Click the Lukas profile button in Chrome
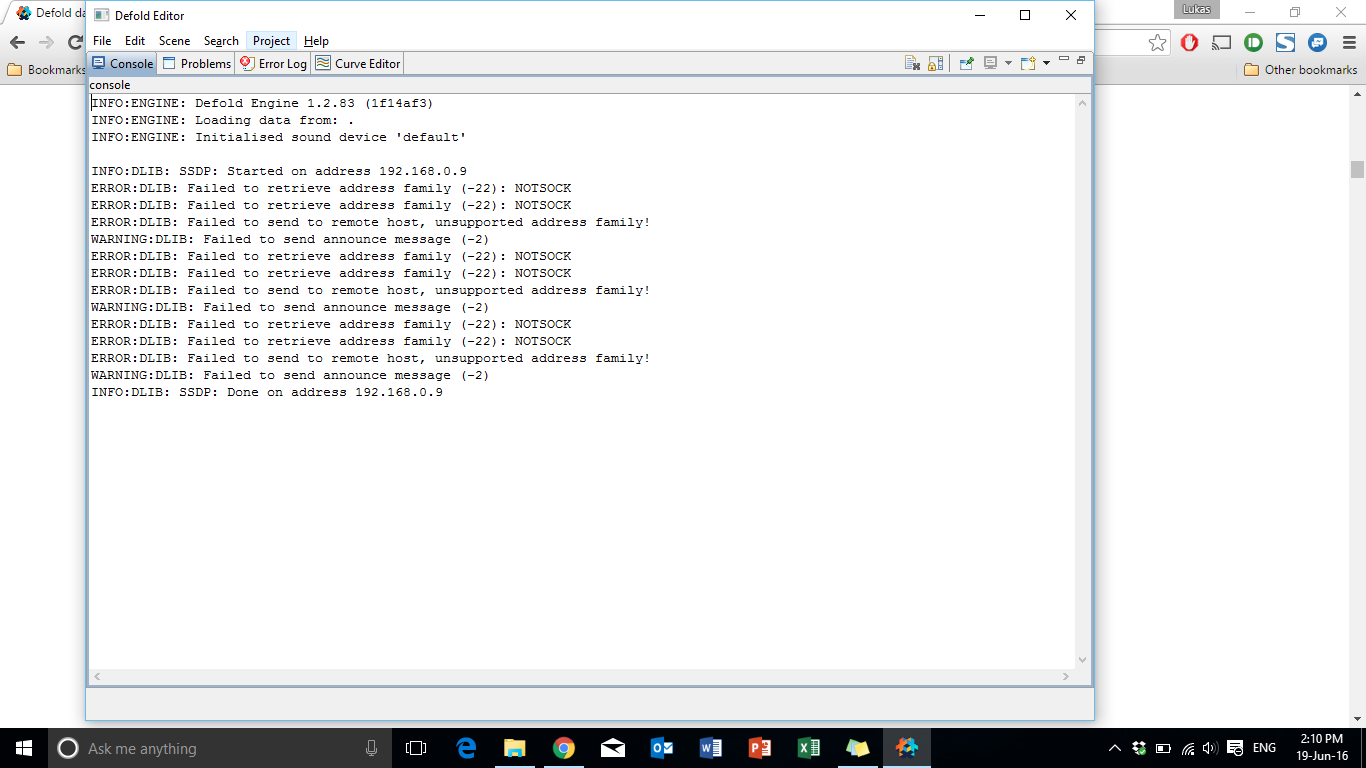1366x768 pixels. (1198, 9)
